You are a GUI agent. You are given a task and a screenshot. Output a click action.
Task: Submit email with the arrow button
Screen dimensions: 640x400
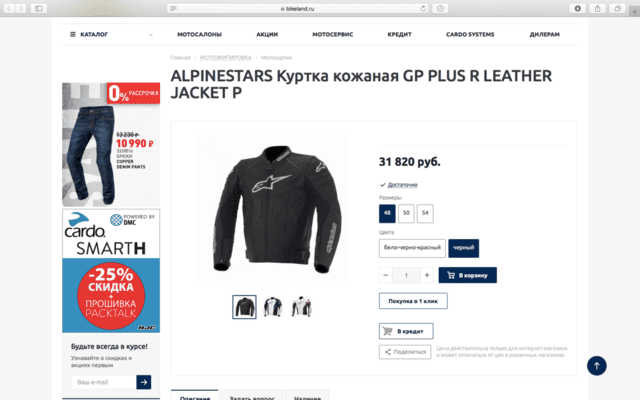pyautogui.click(x=144, y=382)
